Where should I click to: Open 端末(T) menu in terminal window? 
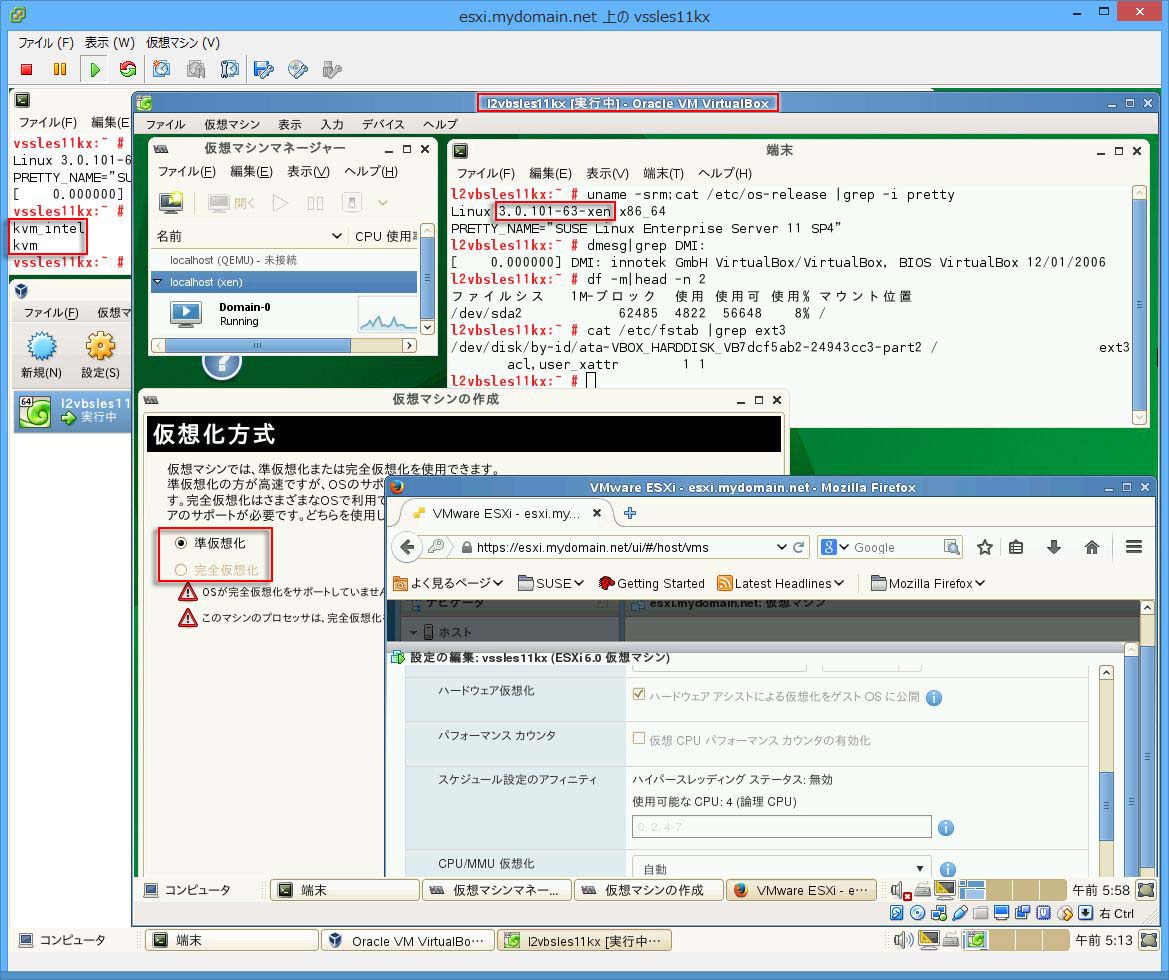point(664,173)
